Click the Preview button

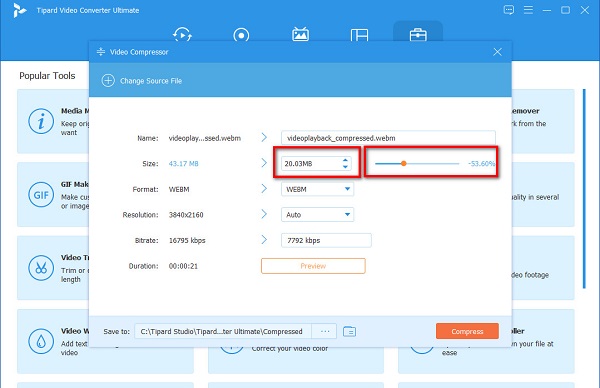coord(313,266)
